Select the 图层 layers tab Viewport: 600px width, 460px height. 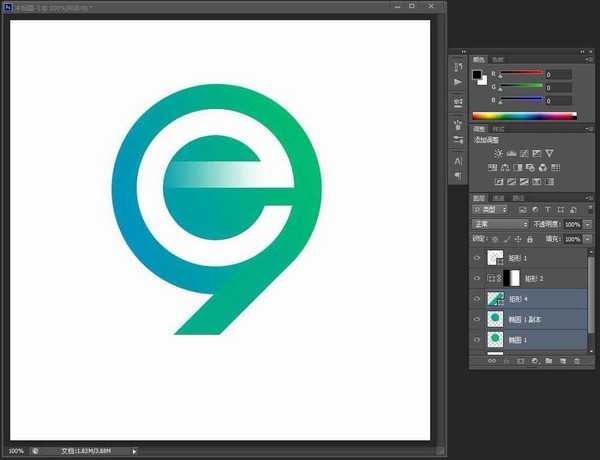coord(479,198)
